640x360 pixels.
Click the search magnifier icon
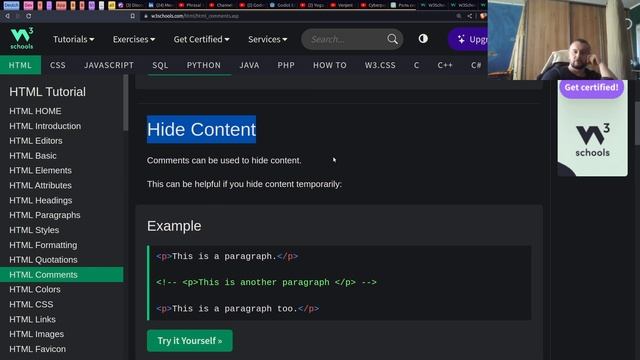(x=392, y=39)
